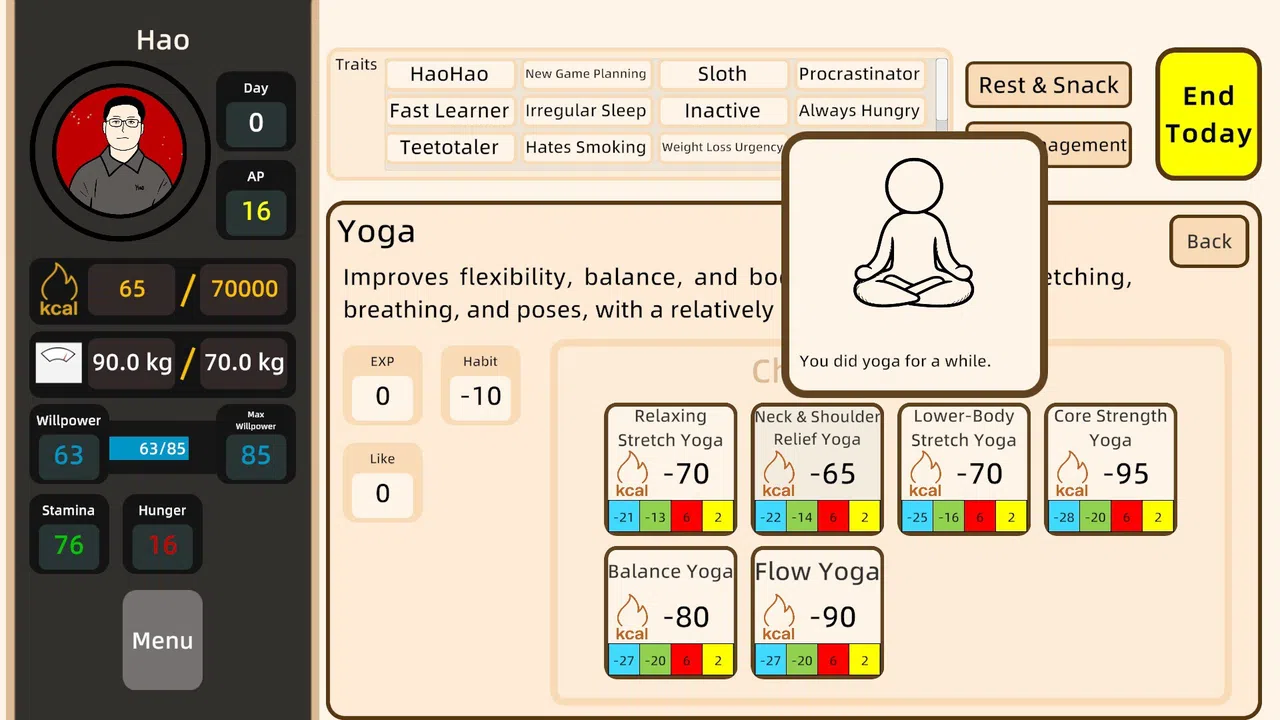Choose Neck & Shoulder Relief Yoga title
This screenshot has height=720, width=1280.
point(817,428)
